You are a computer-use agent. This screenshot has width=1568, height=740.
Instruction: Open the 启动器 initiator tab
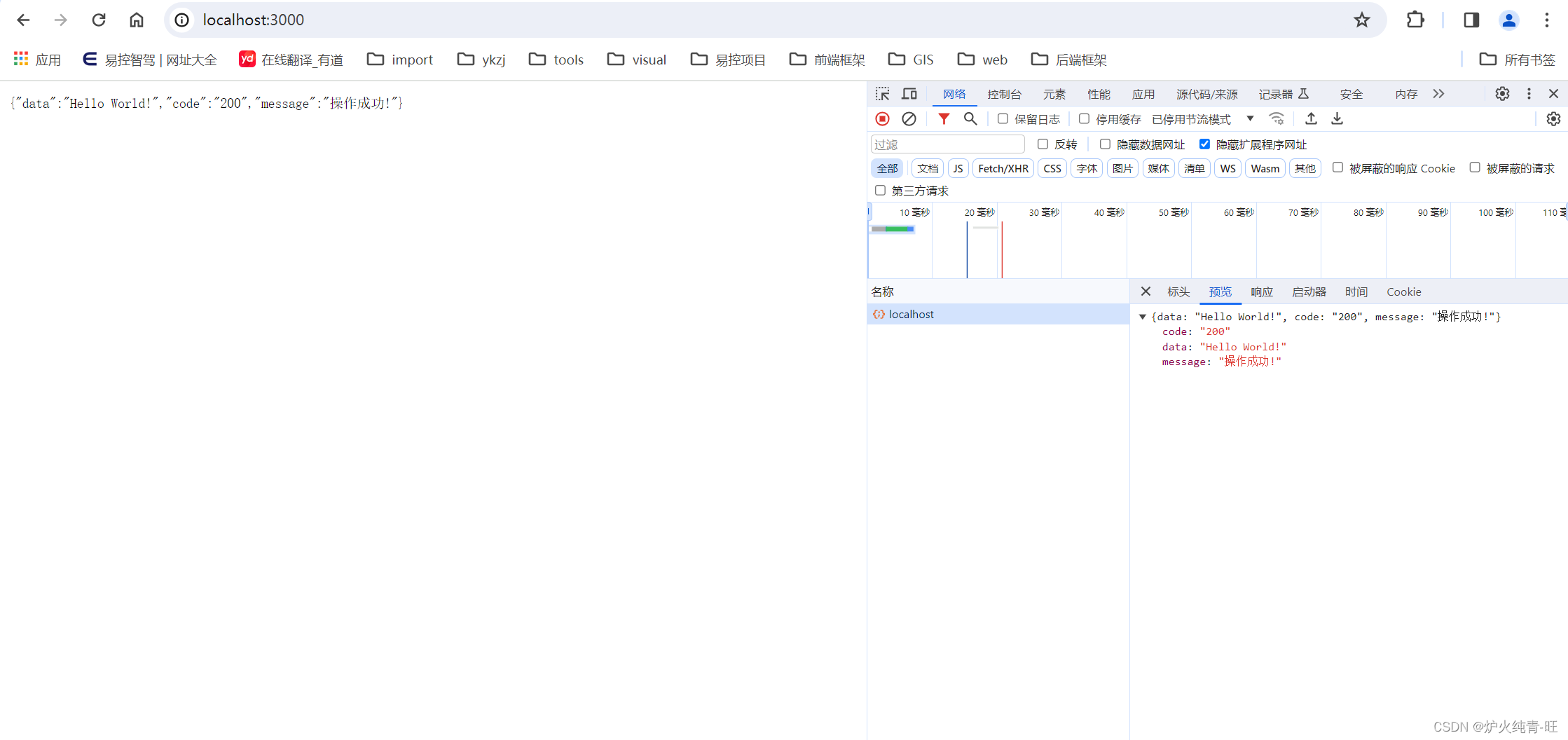point(1309,292)
